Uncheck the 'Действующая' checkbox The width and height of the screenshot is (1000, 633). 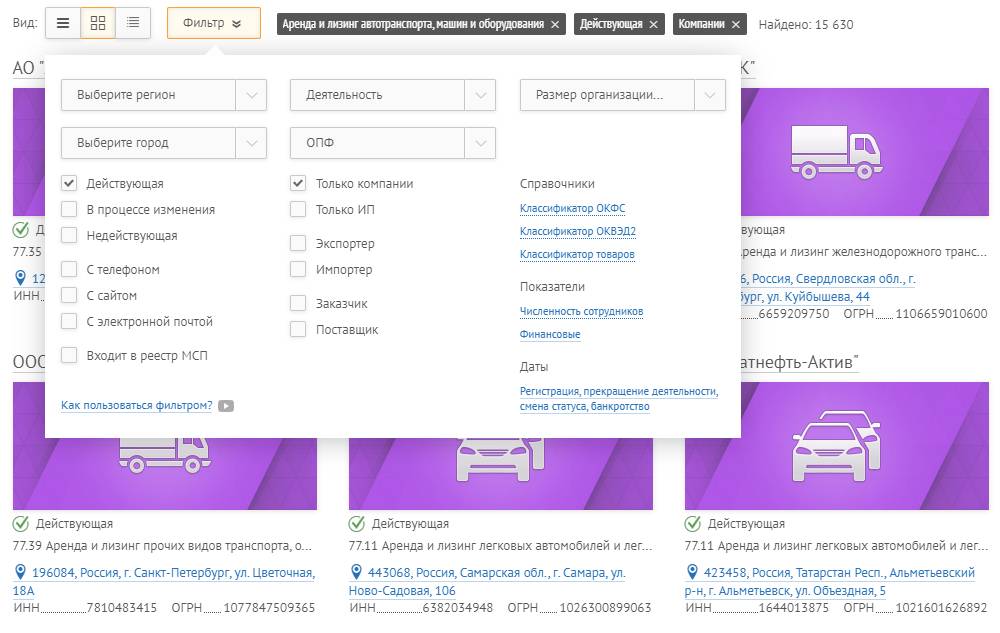coord(69,184)
